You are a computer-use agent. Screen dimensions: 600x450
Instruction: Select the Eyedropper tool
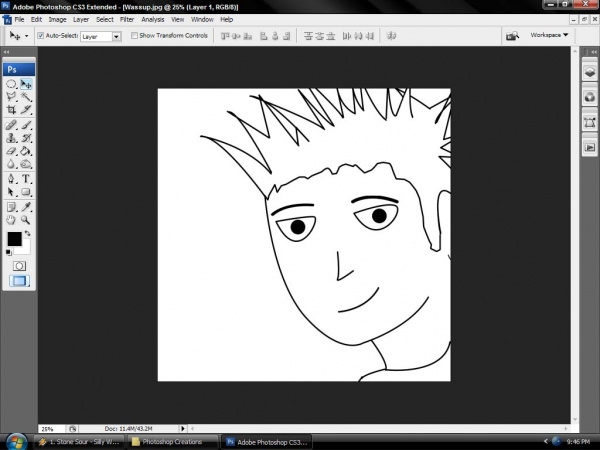pyautogui.click(x=26, y=207)
